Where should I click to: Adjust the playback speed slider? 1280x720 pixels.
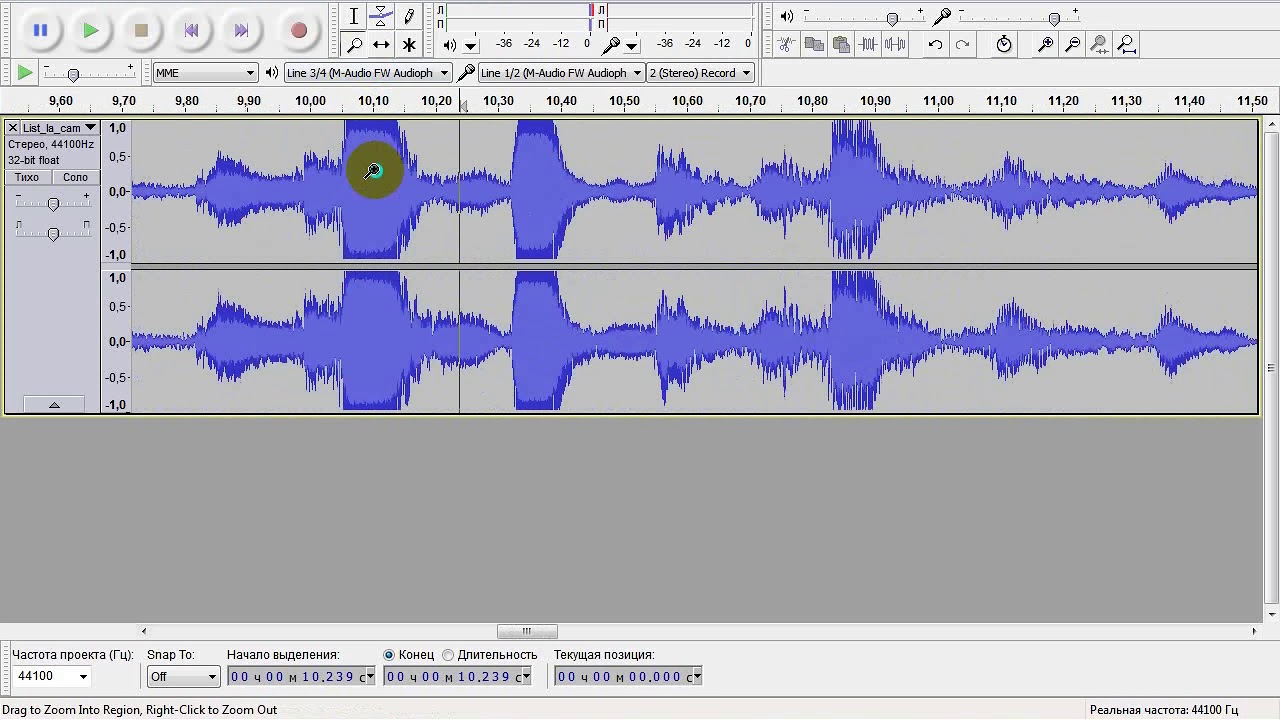click(73, 75)
